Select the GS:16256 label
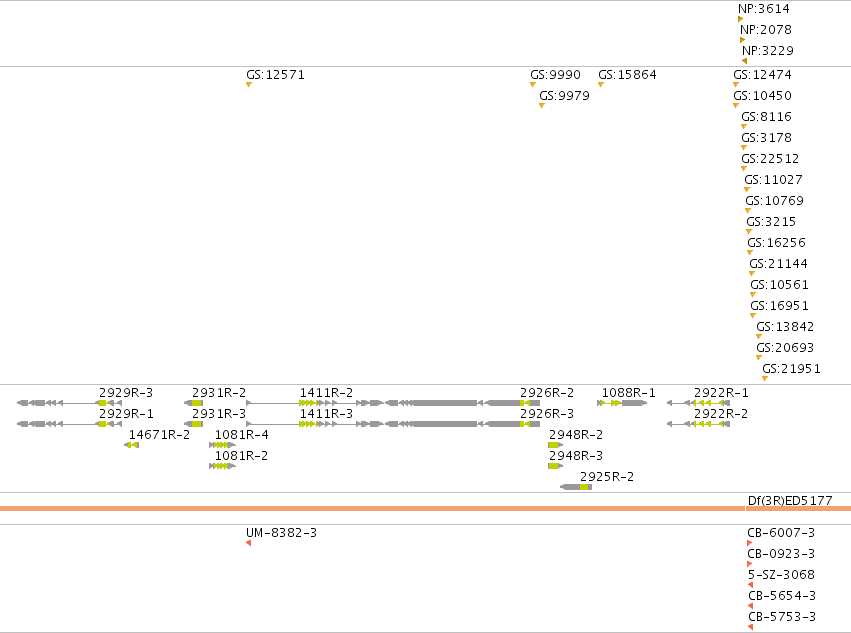851x633 pixels. tap(777, 243)
